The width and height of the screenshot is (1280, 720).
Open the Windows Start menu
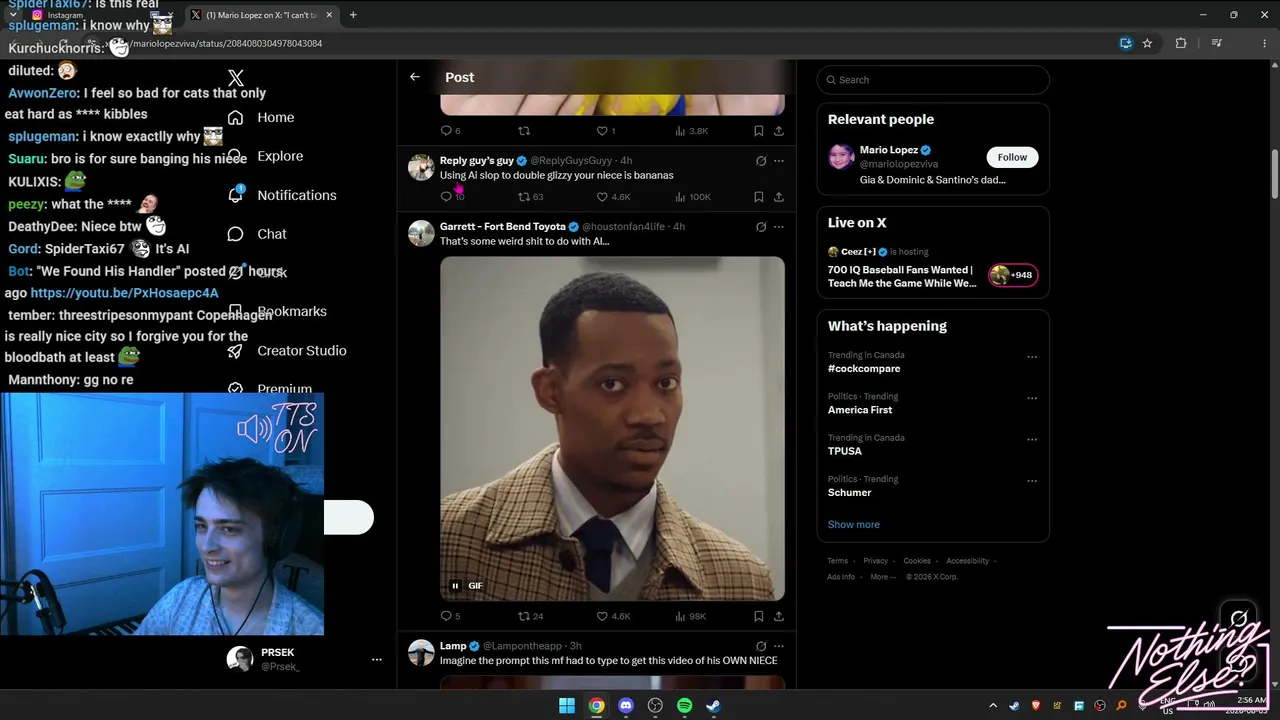[x=567, y=706]
